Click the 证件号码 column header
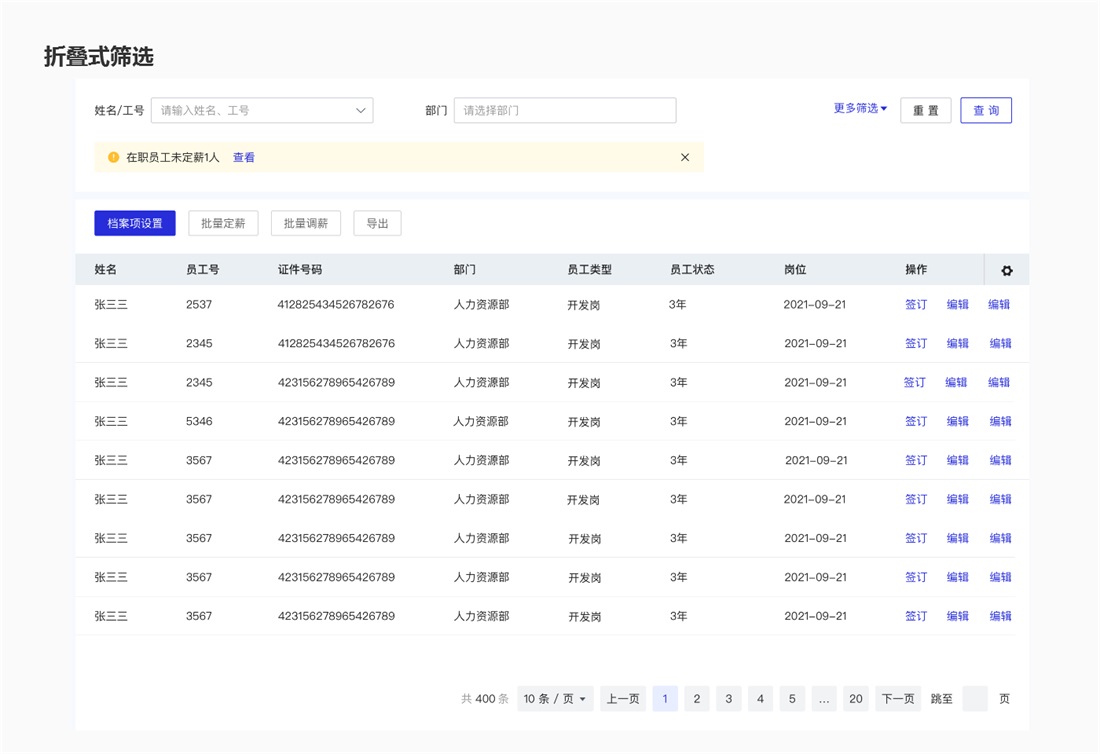Image resolution: width=1100 pixels, height=754 pixels. pos(300,269)
